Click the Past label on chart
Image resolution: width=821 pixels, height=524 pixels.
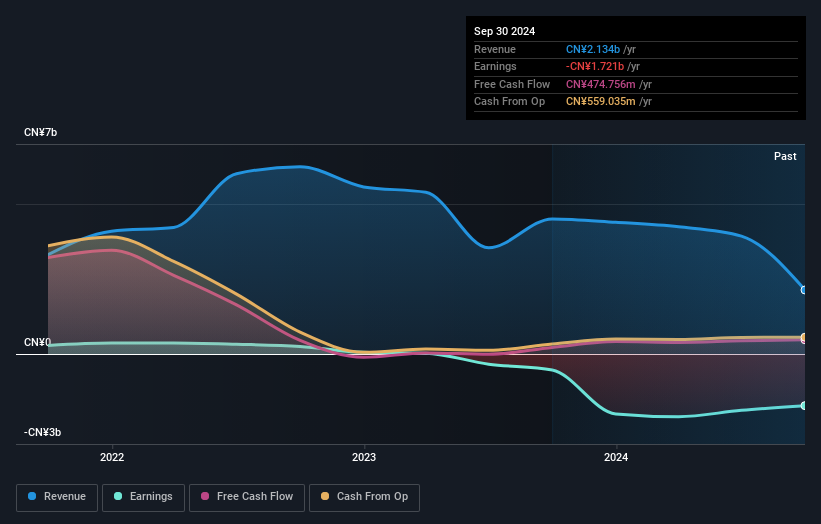pos(785,157)
